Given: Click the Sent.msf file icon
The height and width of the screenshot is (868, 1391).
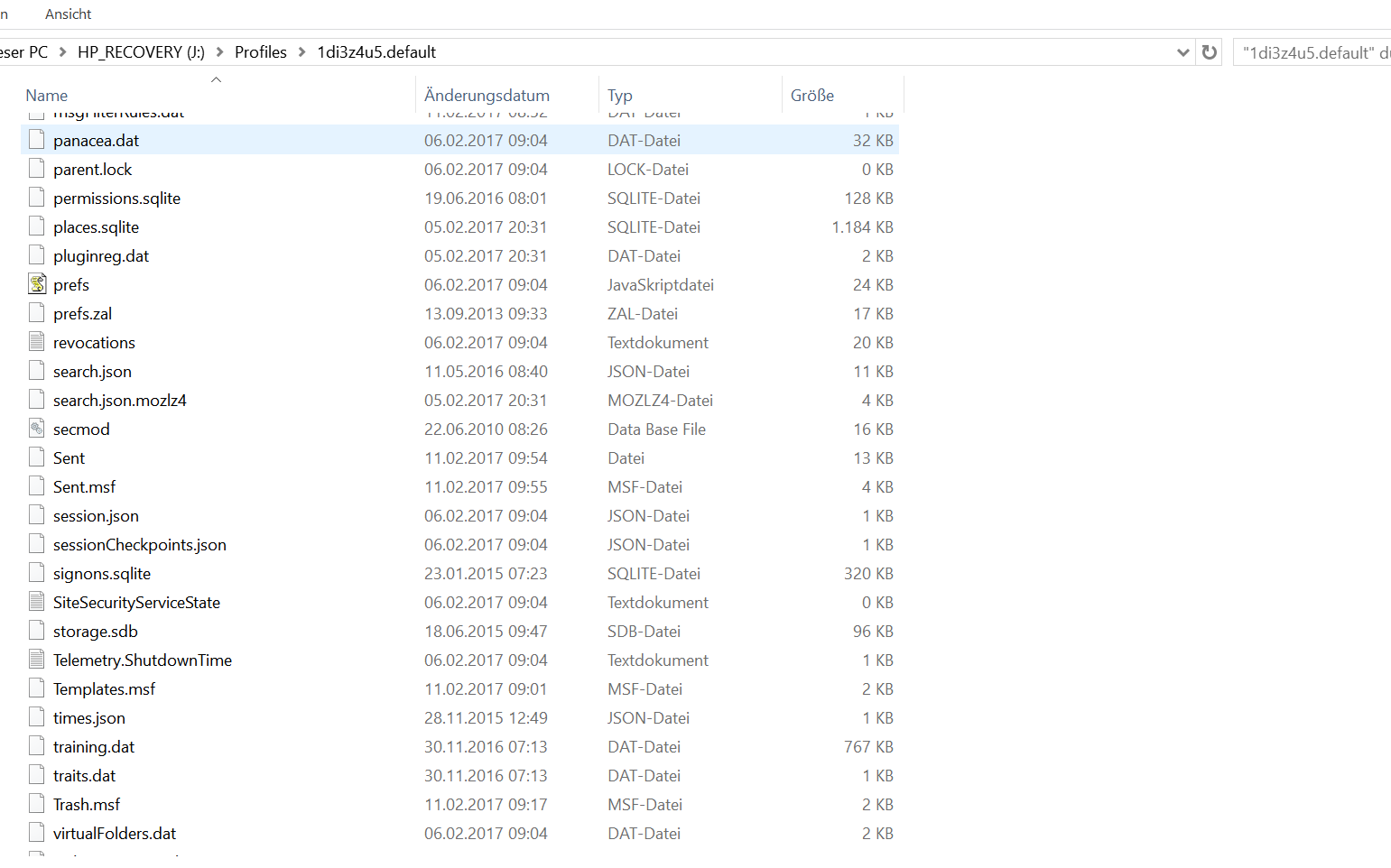Looking at the screenshot, I should tap(36, 486).
